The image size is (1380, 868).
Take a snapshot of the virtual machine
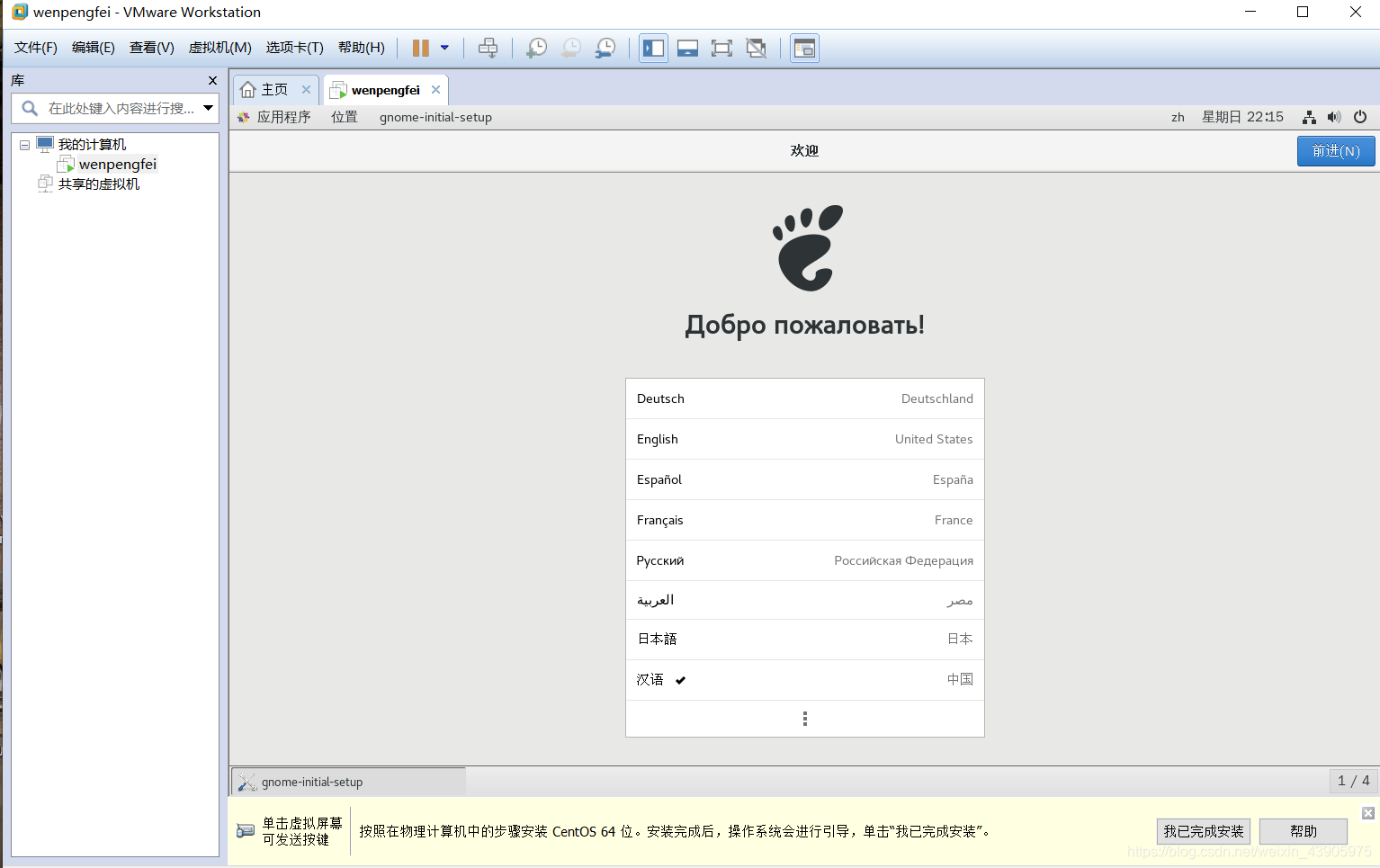click(536, 48)
